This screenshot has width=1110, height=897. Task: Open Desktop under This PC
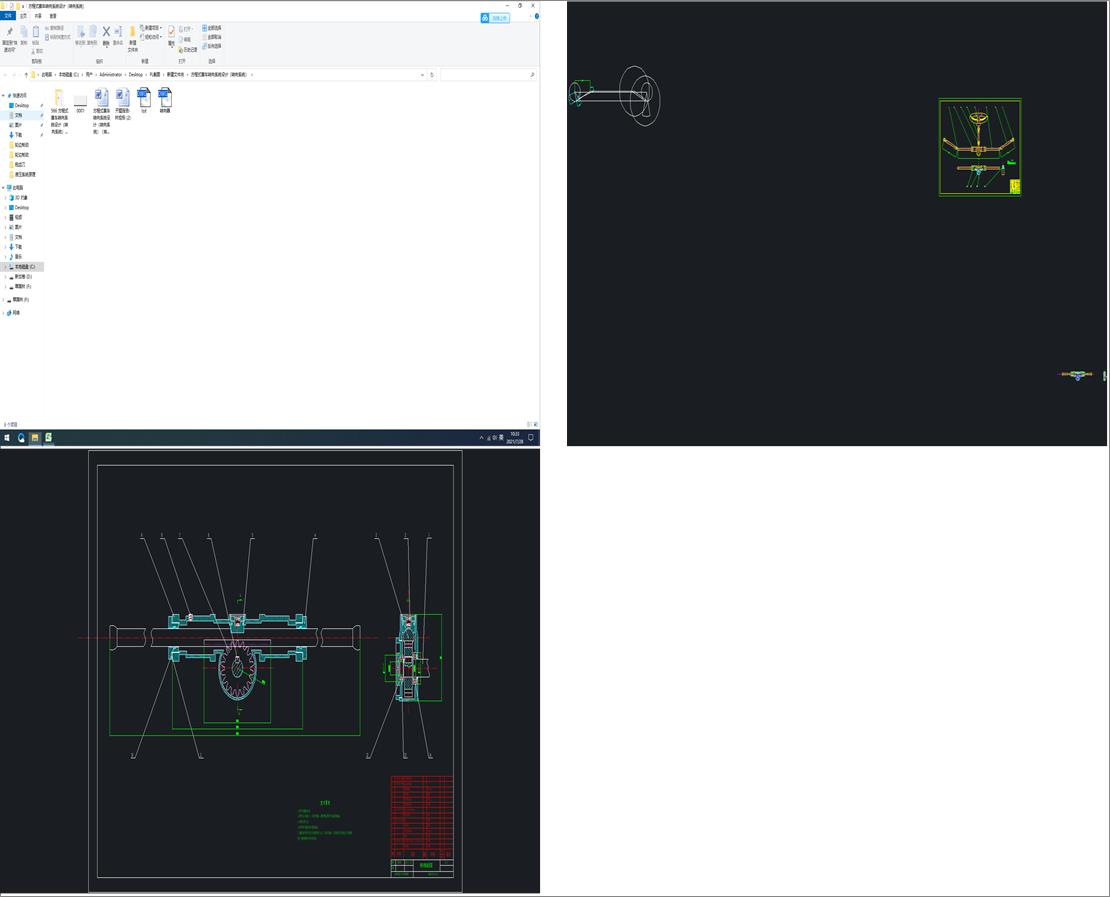pos(21,207)
